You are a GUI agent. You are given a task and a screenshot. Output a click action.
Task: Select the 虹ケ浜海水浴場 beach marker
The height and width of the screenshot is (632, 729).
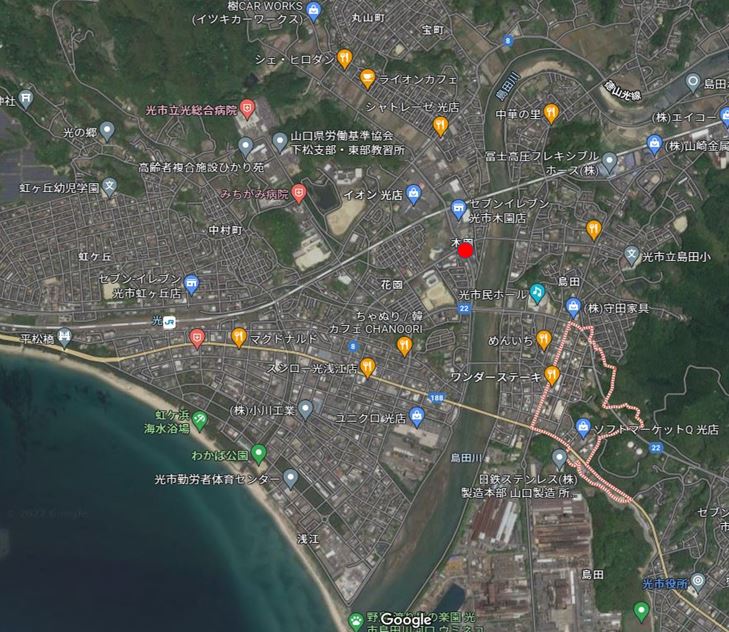coord(199,420)
